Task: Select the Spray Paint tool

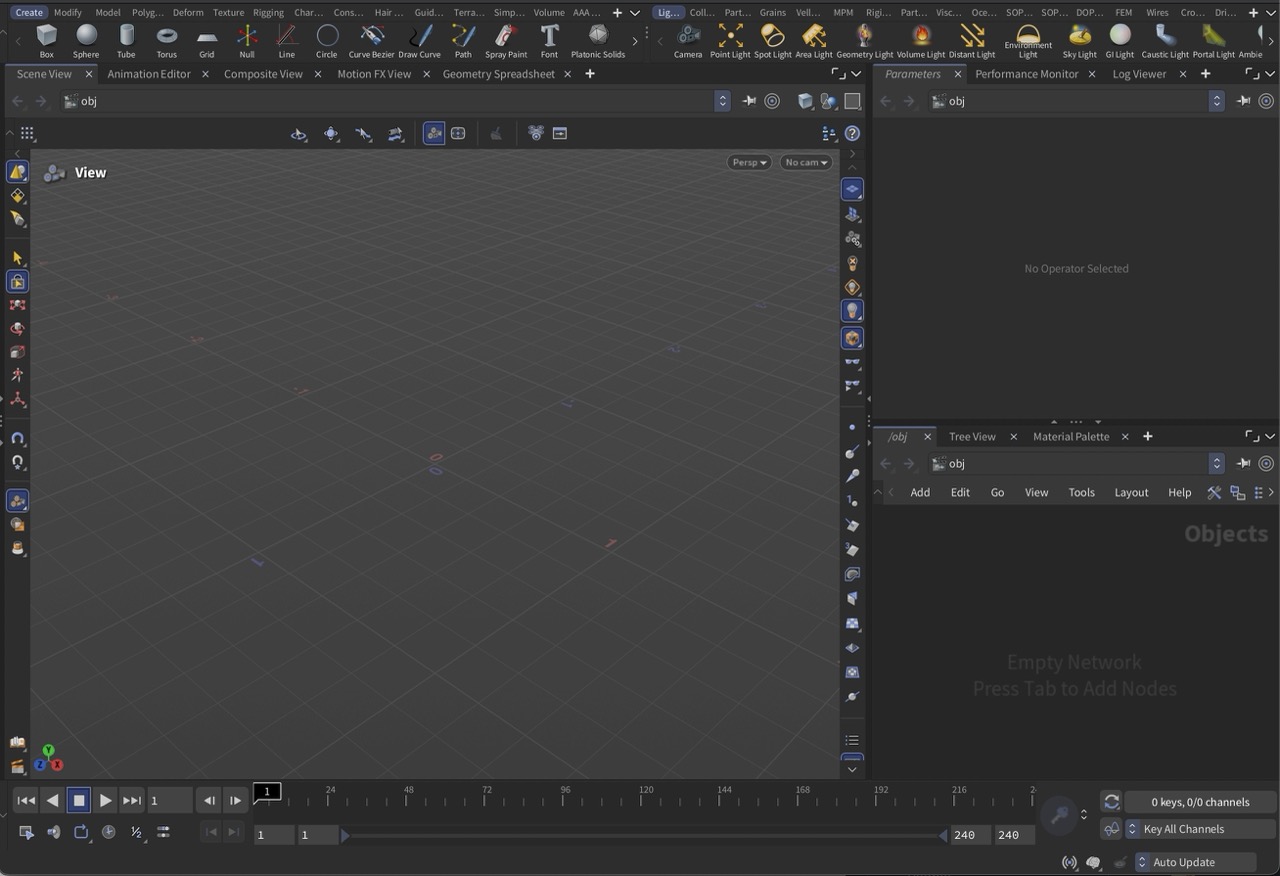Action: point(506,41)
